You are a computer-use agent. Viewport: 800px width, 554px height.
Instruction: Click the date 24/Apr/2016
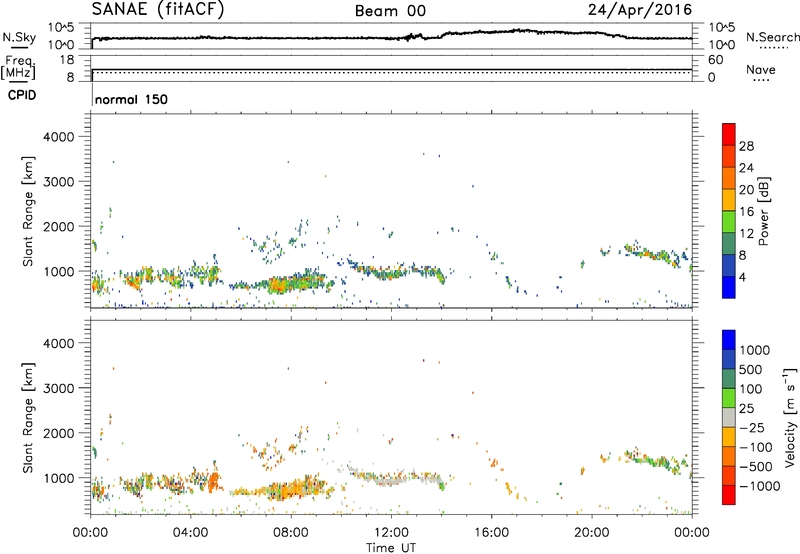pos(640,10)
